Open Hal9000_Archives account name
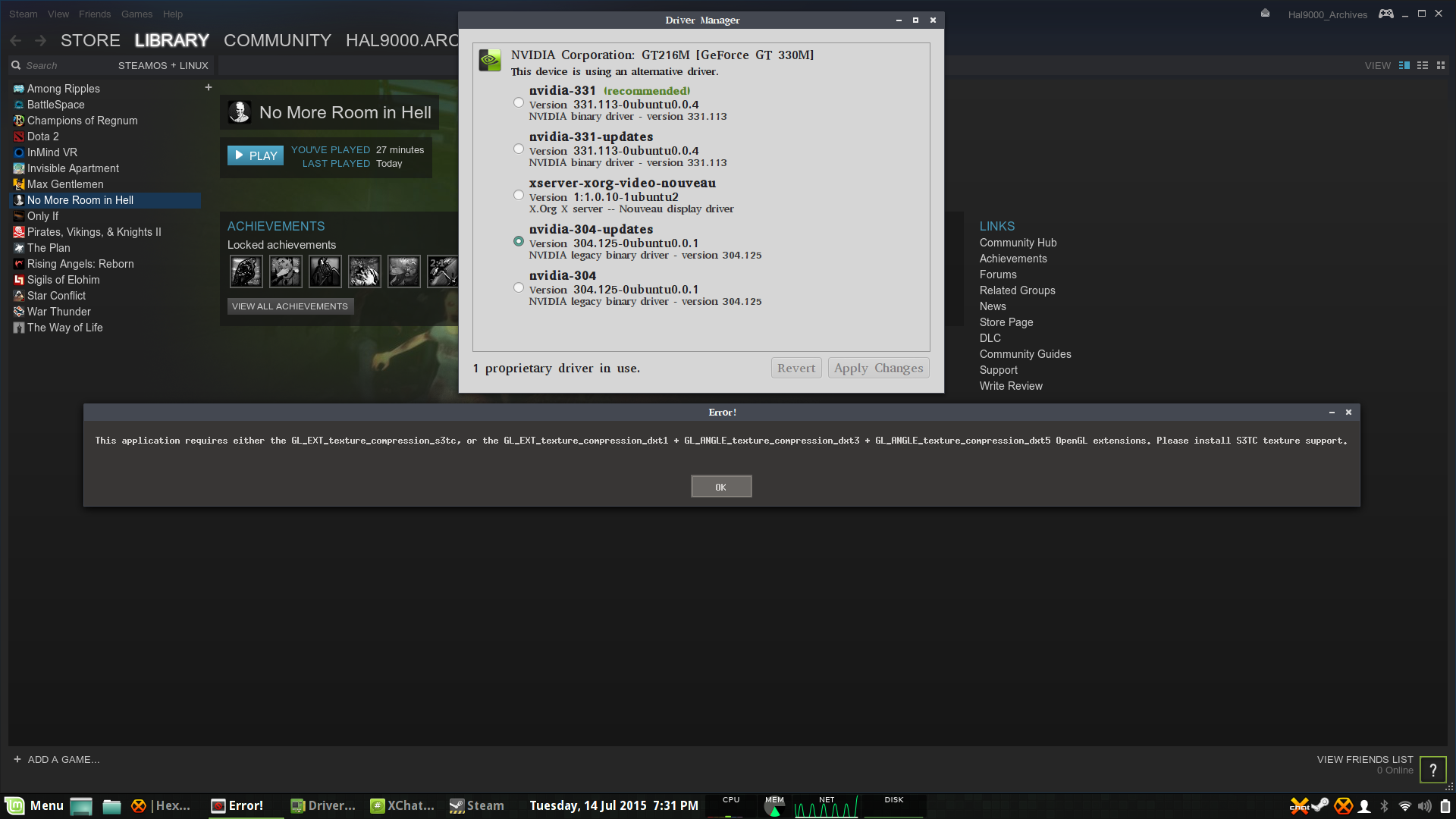 click(1328, 14)
